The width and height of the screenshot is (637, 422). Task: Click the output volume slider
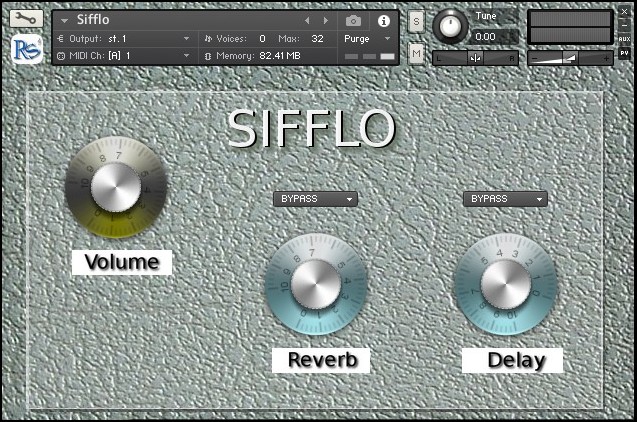570,58
